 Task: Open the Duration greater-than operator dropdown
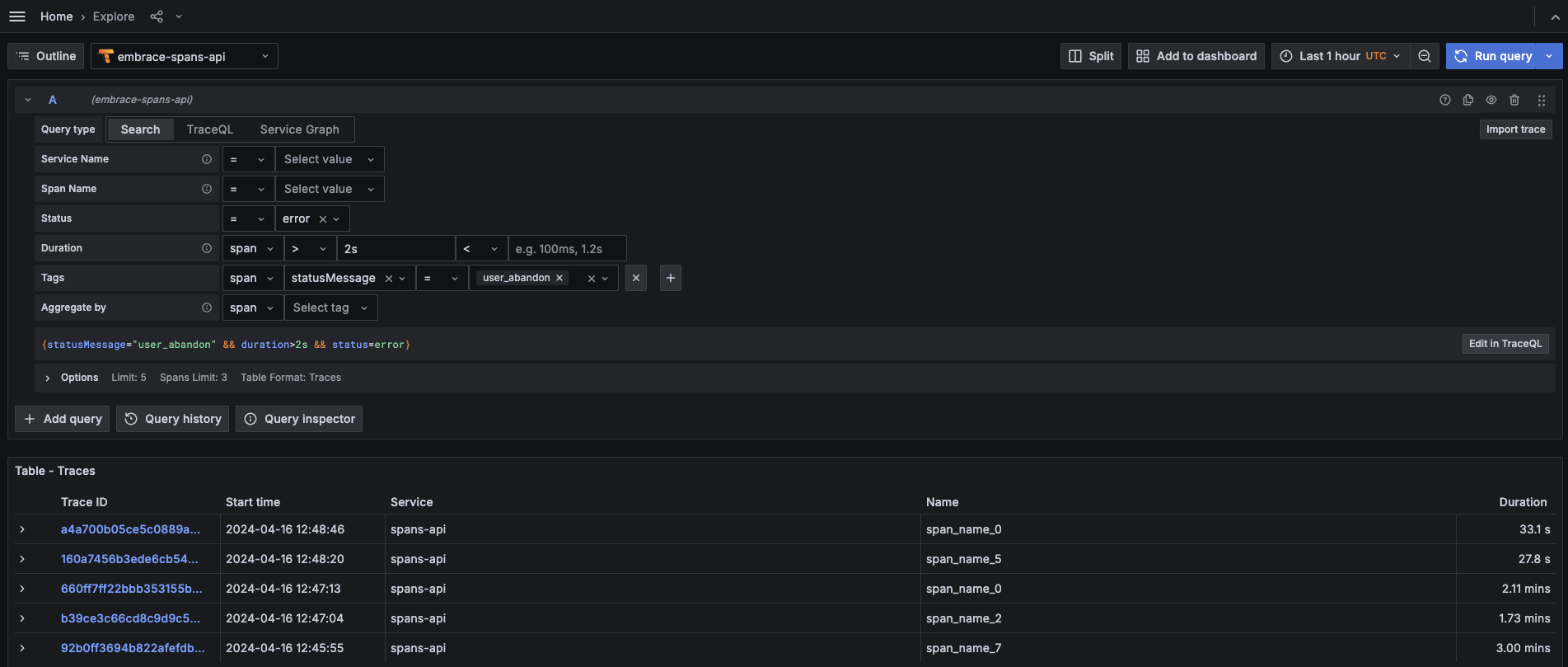point(311,248)
